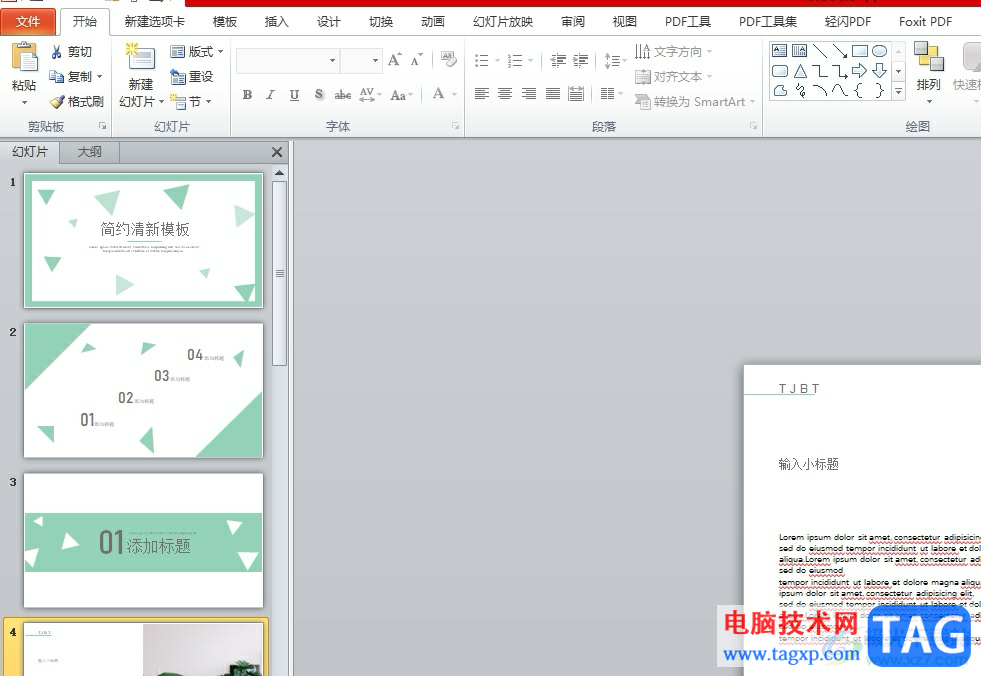Image resolution: width=981 pixels, height=676 pixels.
Task: Expand the shapes gallery More arrow
Action: [x=898, y=91]
